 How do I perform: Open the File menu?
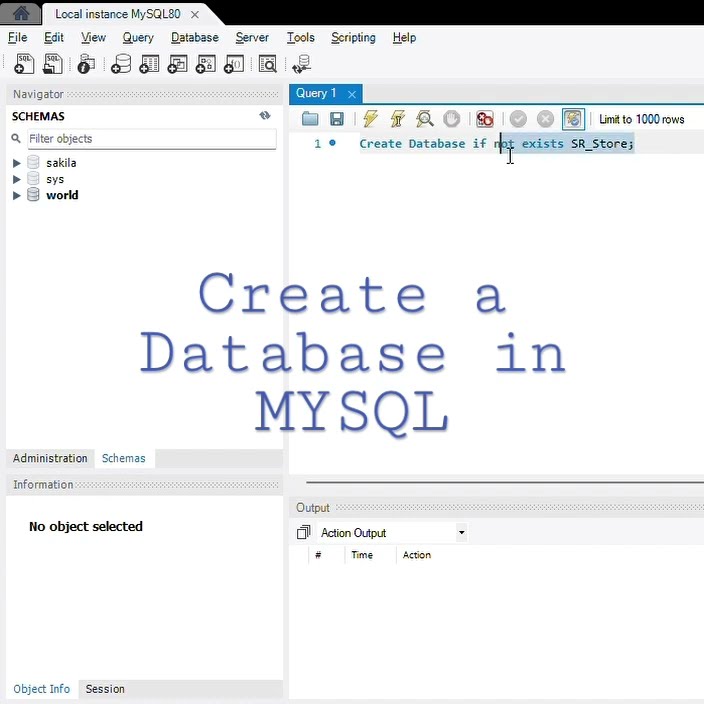[18, 38]
